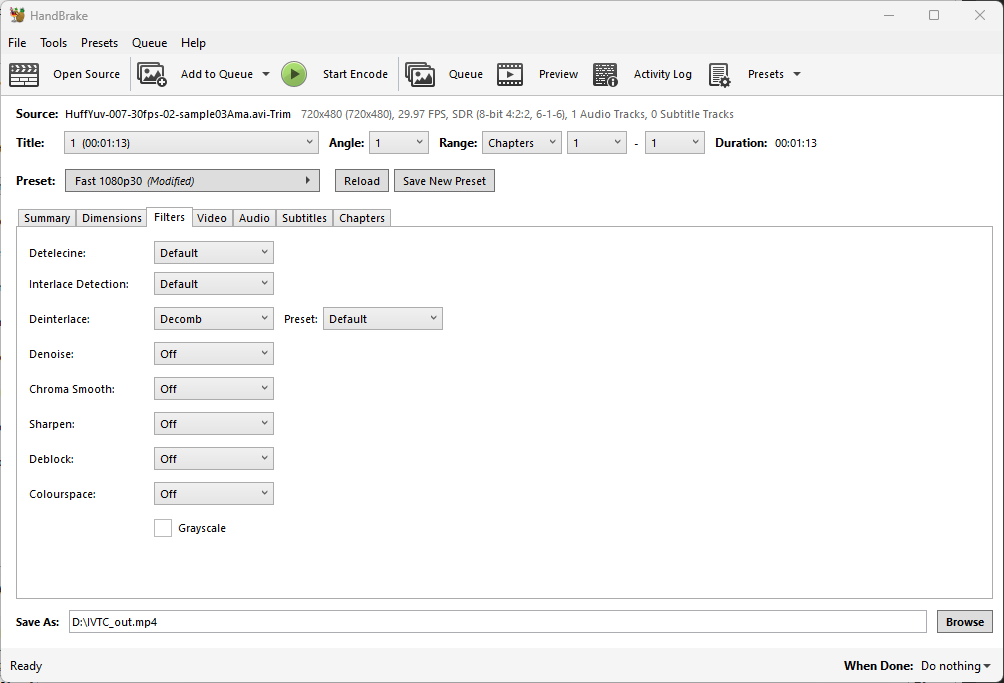This screenshot has height=683, width=1004.
Task: Open the Tools menu
Action: point(53,43)
